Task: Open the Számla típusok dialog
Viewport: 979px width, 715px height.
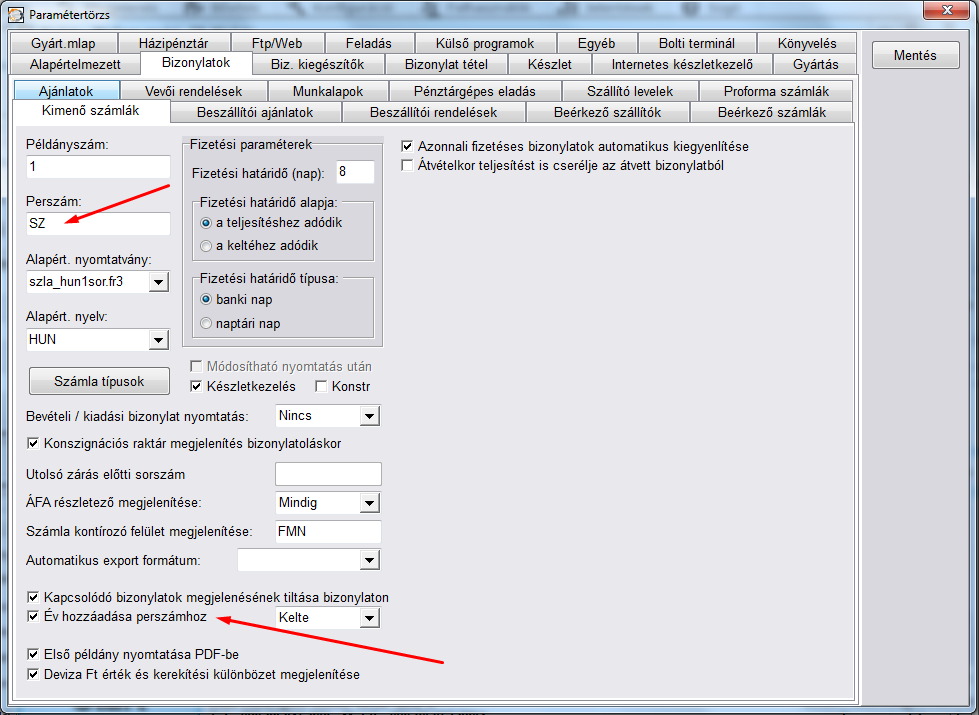Action: click(x=98, y=381)
